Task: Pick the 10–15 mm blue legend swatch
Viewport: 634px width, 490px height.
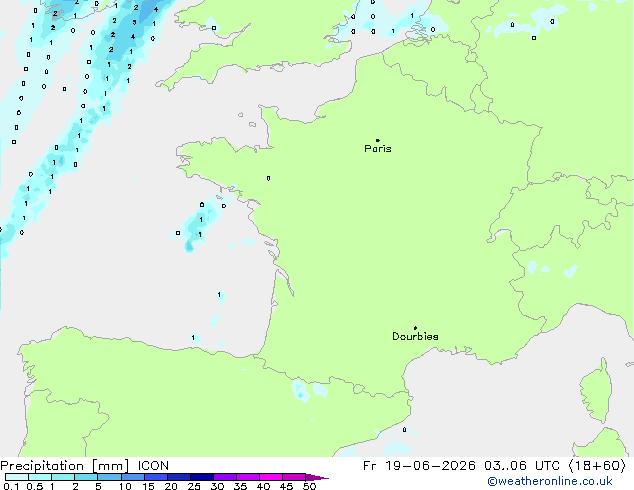Action: pos(133,477)
